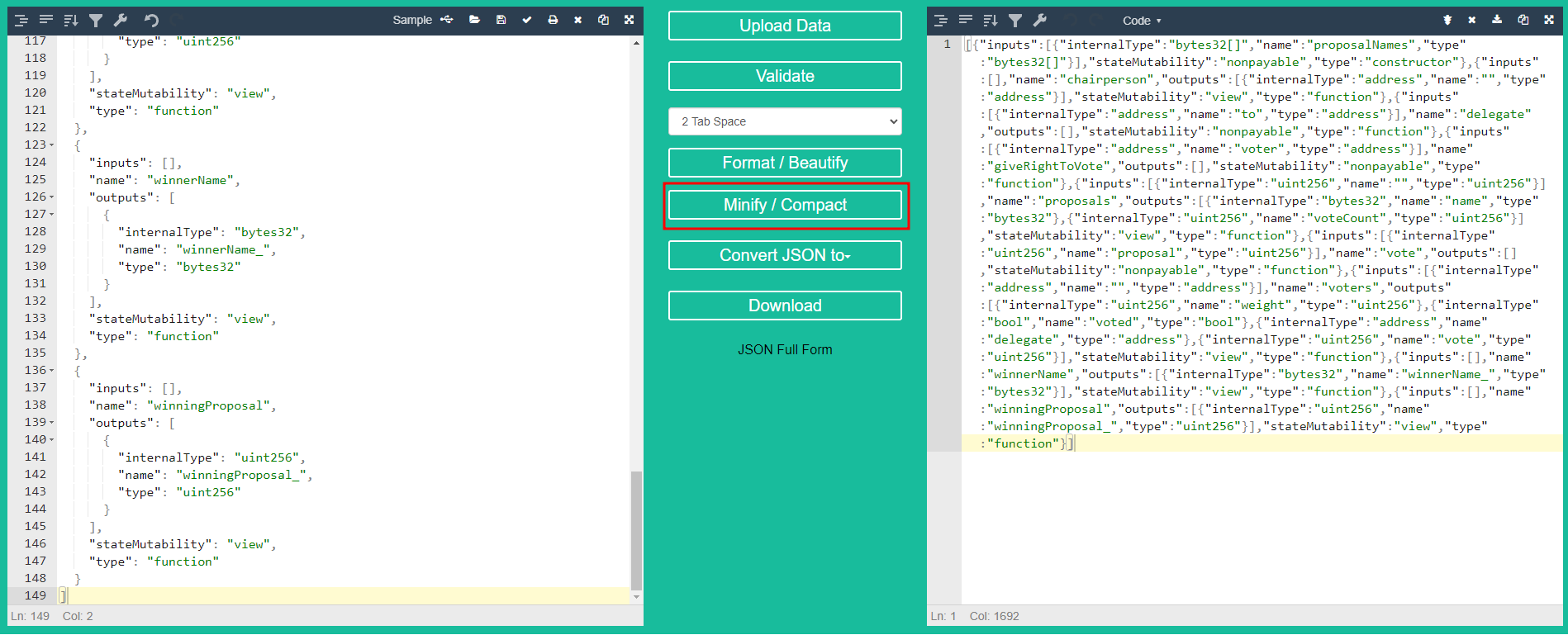This screenshot has height=635, width=1568.
Task: Click the repair wrench in left editor
Action: point(121,20)
